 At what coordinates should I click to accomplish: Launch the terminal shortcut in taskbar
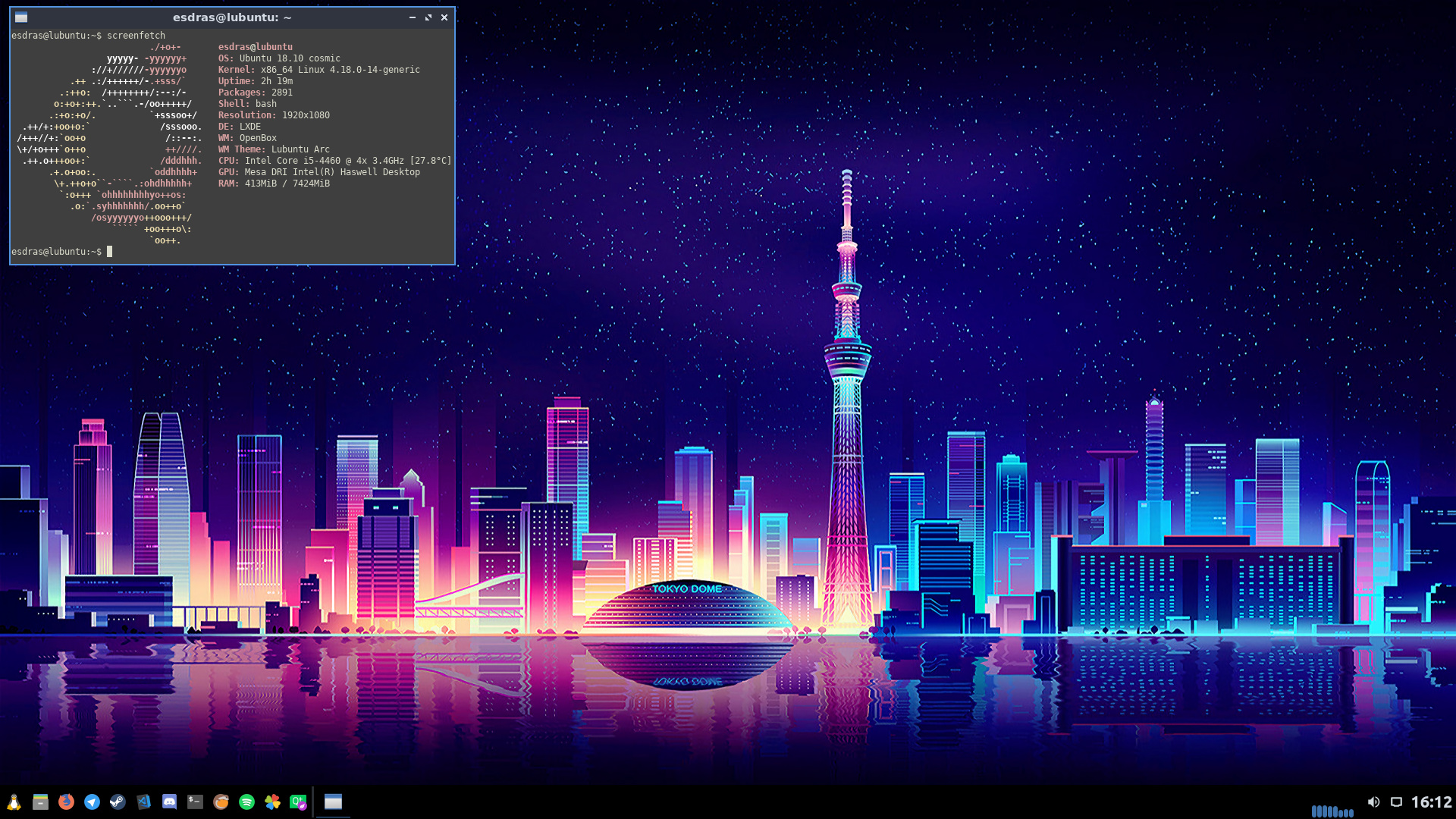coord(195,802)
